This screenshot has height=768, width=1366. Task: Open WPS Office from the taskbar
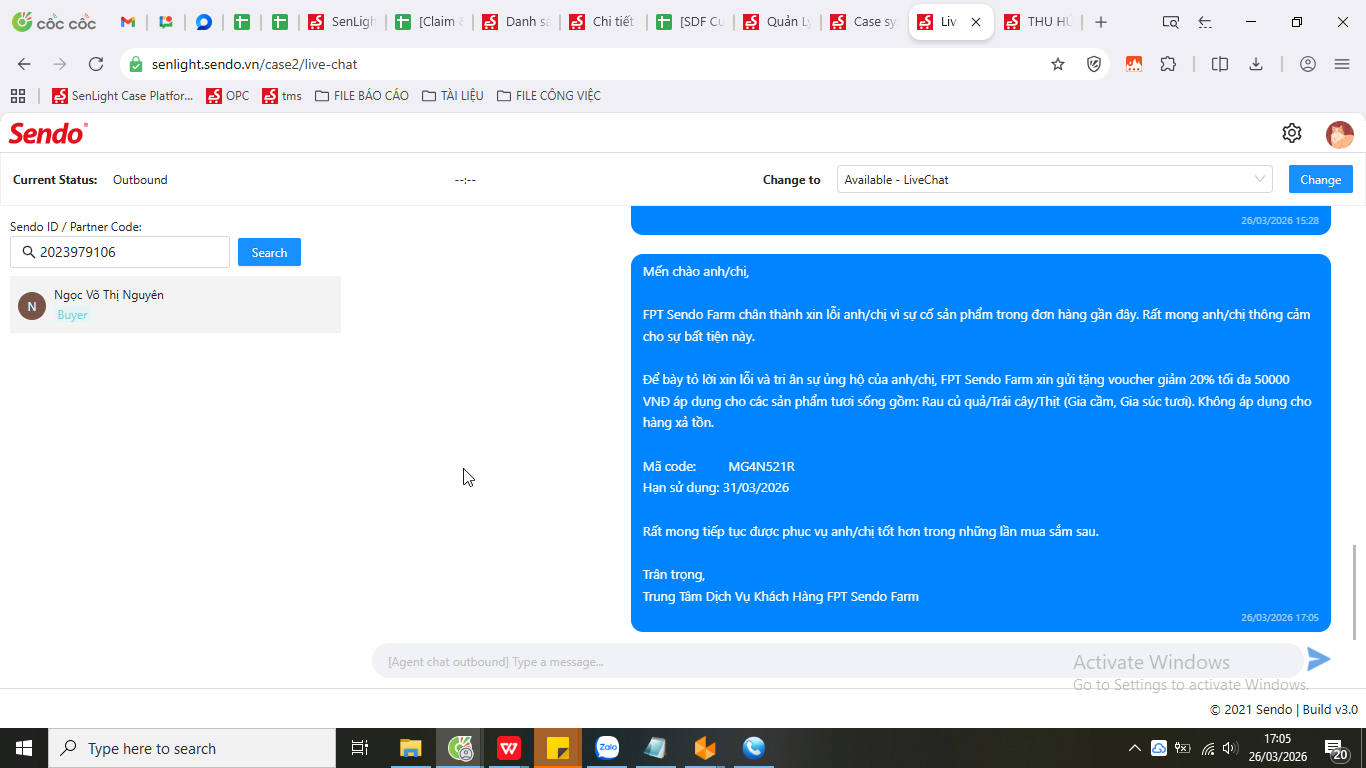pos(509,748)
